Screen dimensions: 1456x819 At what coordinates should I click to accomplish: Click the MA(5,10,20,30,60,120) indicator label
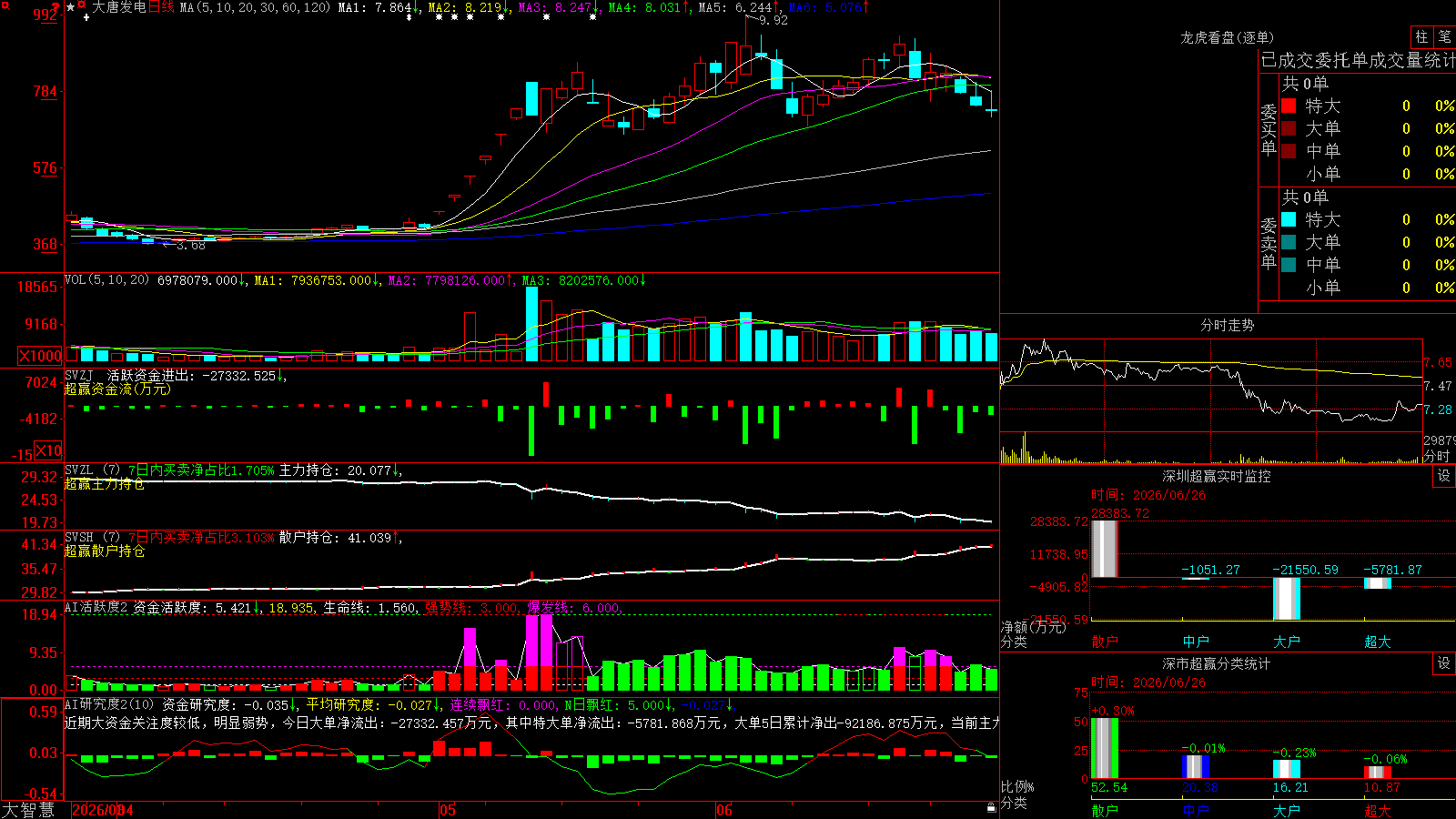(256, 7)
